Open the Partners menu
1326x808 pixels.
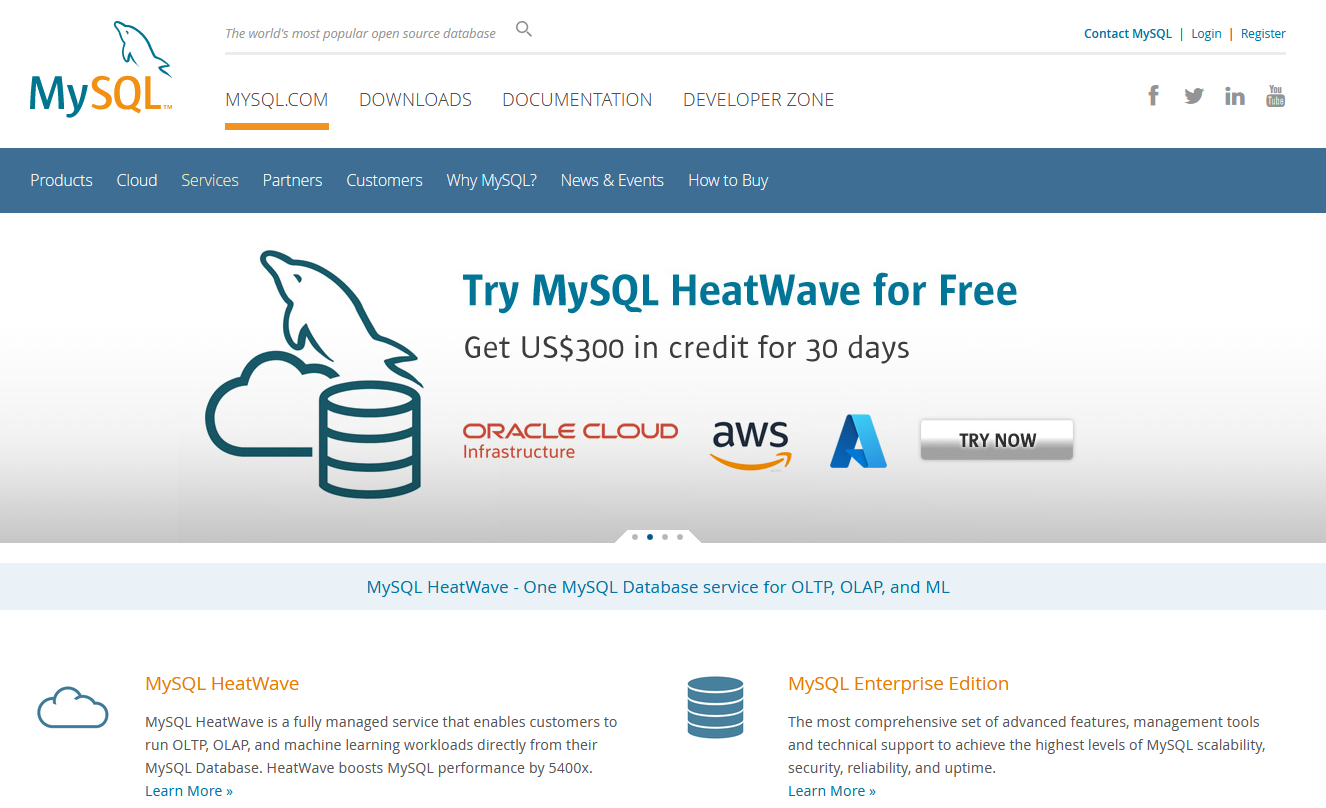[292, 180]
